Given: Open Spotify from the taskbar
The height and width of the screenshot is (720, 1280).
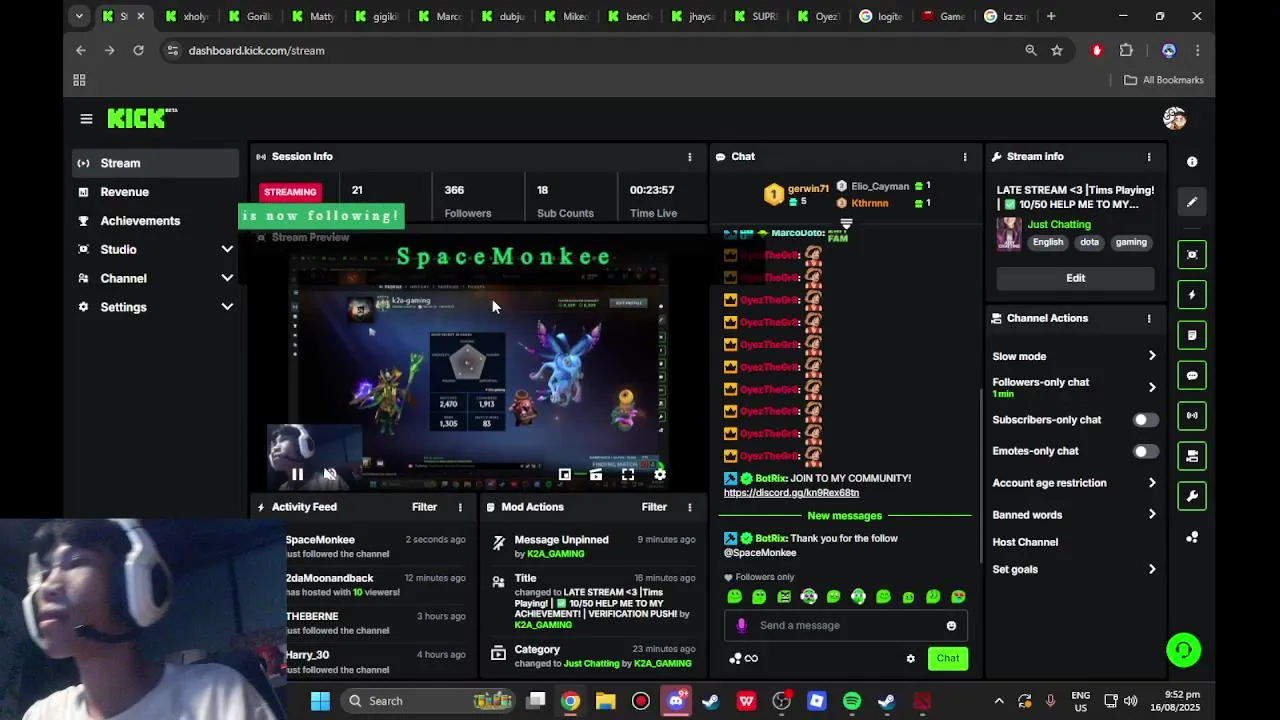Looking at the screenshot, I should click(x=852, y=701).
